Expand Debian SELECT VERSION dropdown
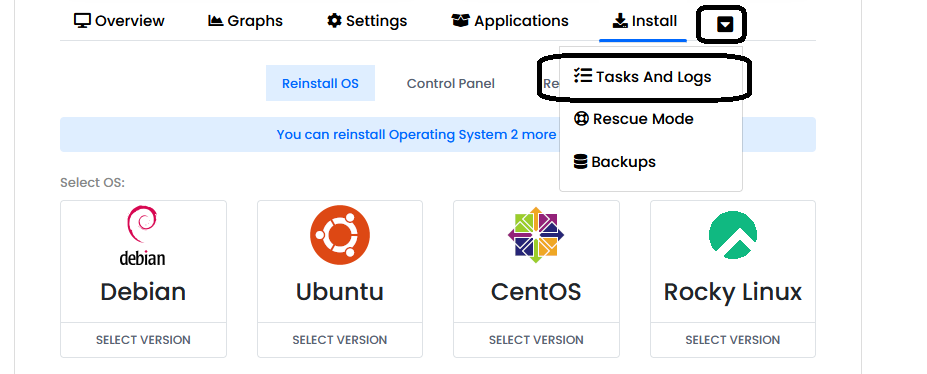The image size is (927, 374). point(143,340)
